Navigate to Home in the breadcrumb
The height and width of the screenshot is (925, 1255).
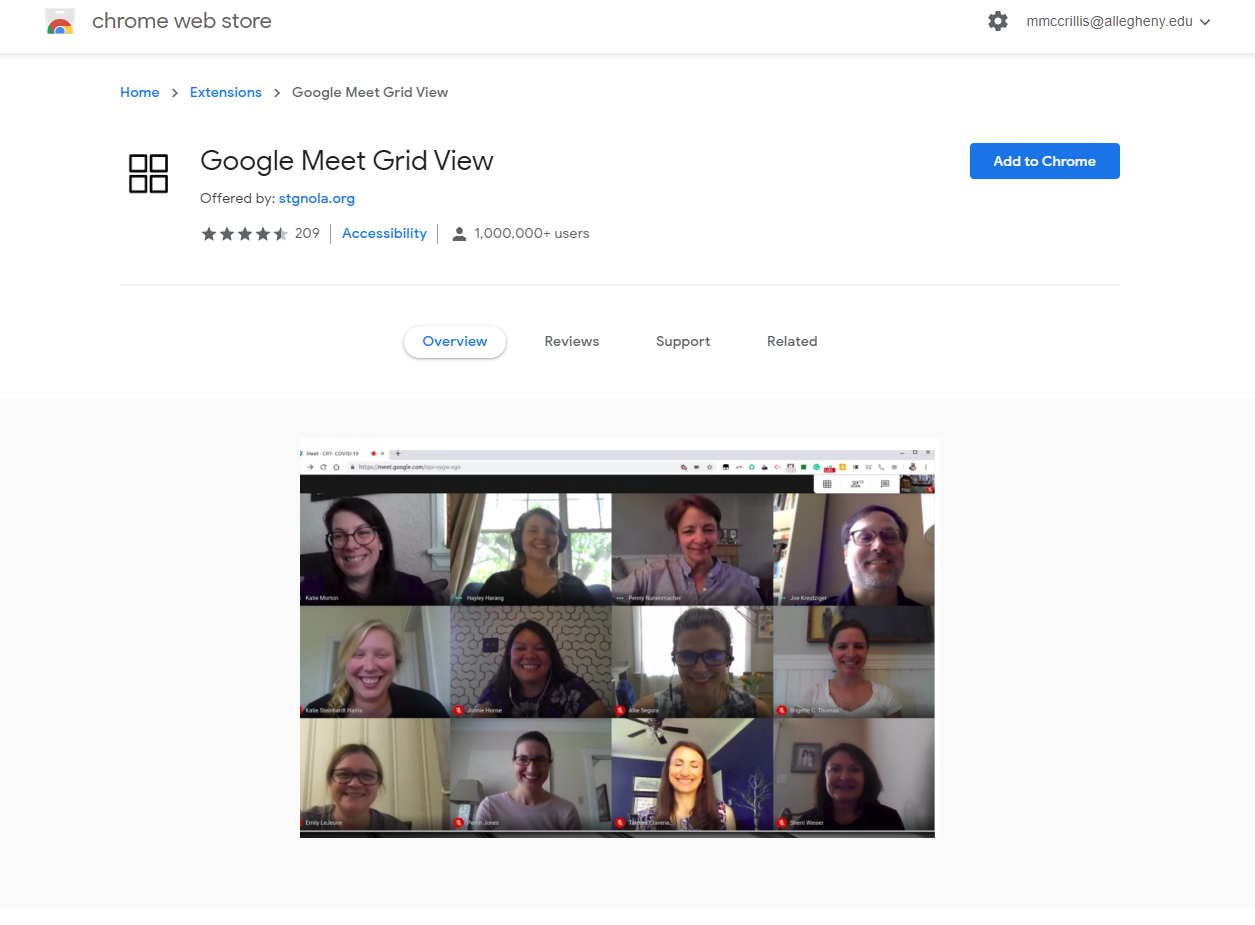pyautogui.click(x=139, y=92)
